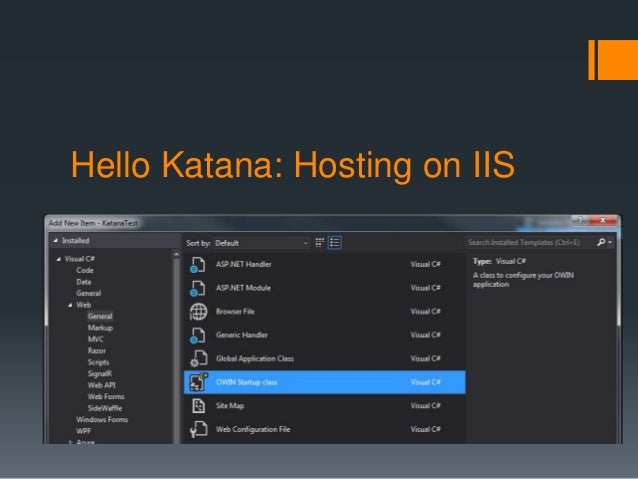Select SignalR in the category tree
638x479 pixels.
click(101, 373)
